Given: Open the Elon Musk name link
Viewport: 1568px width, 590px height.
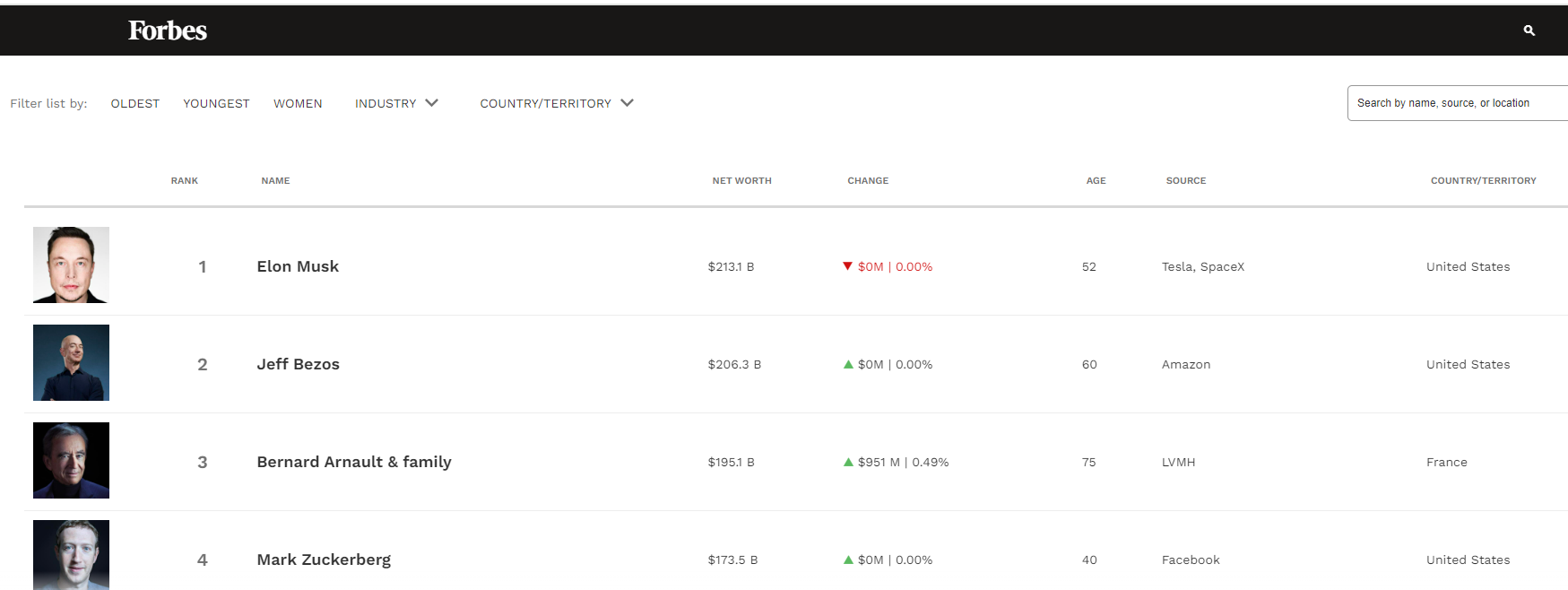Looking at the screenshot, I should [298, 266].
